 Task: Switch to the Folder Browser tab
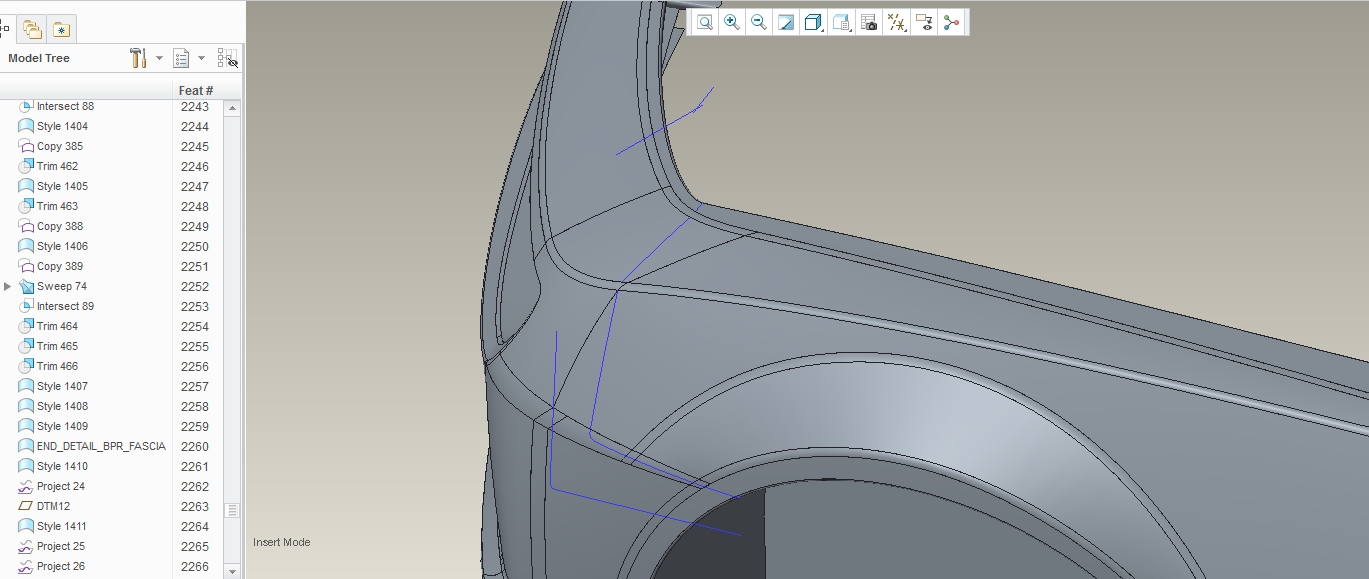click(x=33, y=29)
